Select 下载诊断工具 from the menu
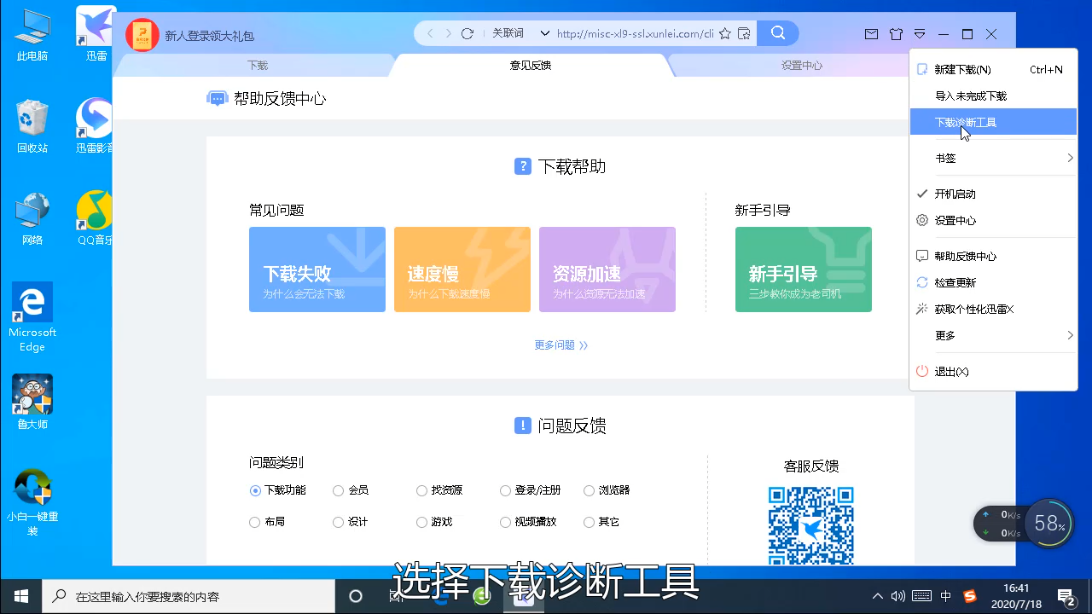Screen dimensions: 1092x614 click(x=965, y=122)
